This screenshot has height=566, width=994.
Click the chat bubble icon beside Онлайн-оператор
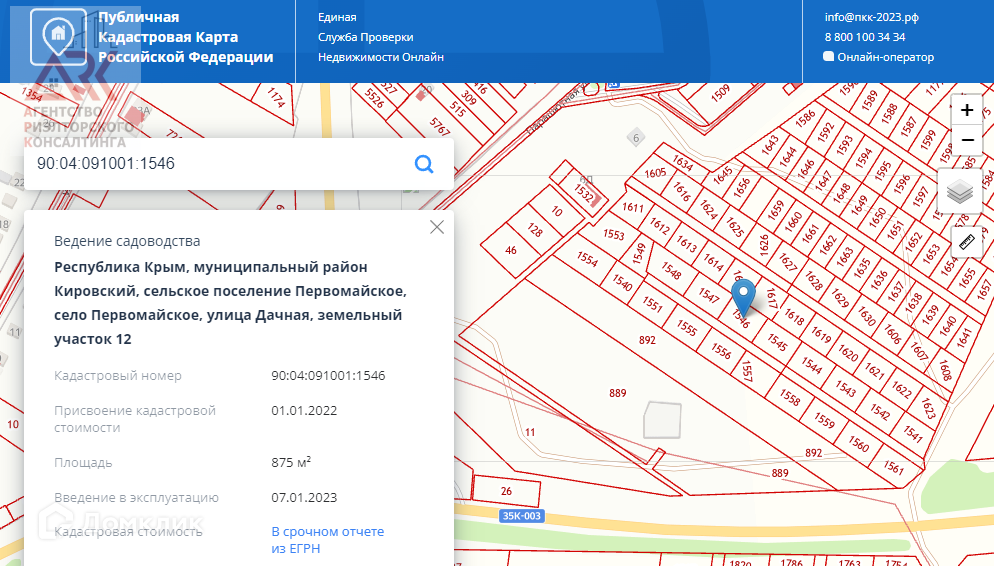click(x=828, y=57)
